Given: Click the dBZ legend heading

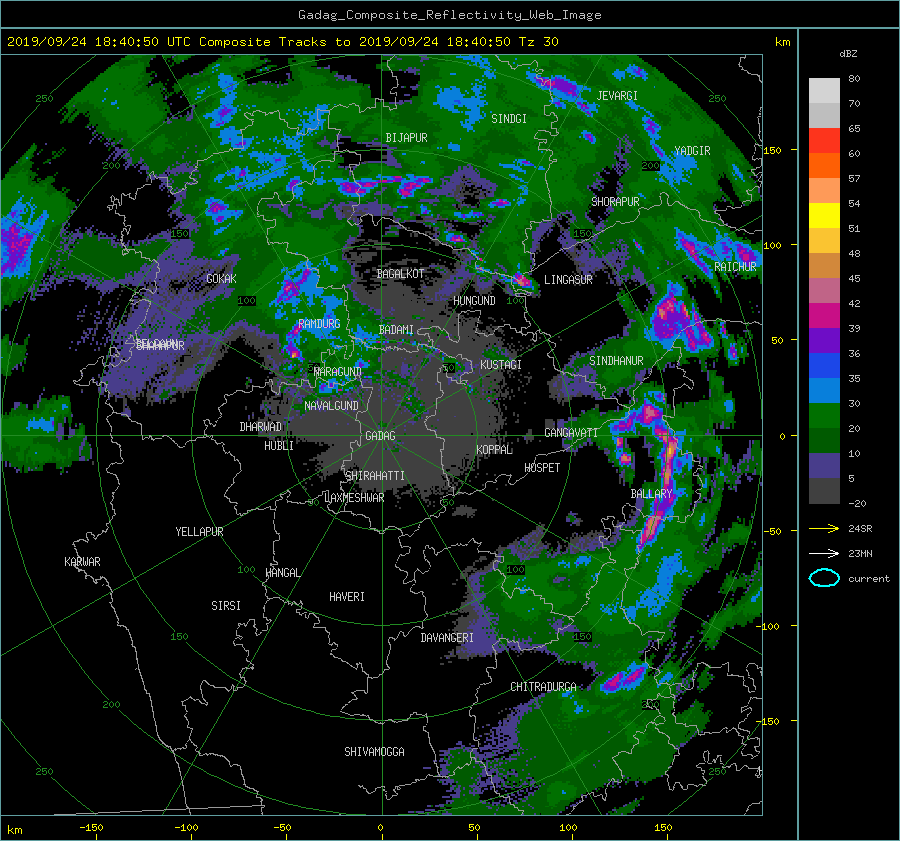Looking at the screenshot, I should [x=848, y=54].
